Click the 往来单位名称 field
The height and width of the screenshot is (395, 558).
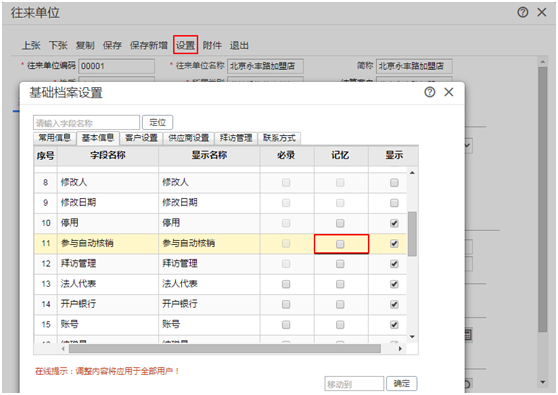click(x=265, y=66)
